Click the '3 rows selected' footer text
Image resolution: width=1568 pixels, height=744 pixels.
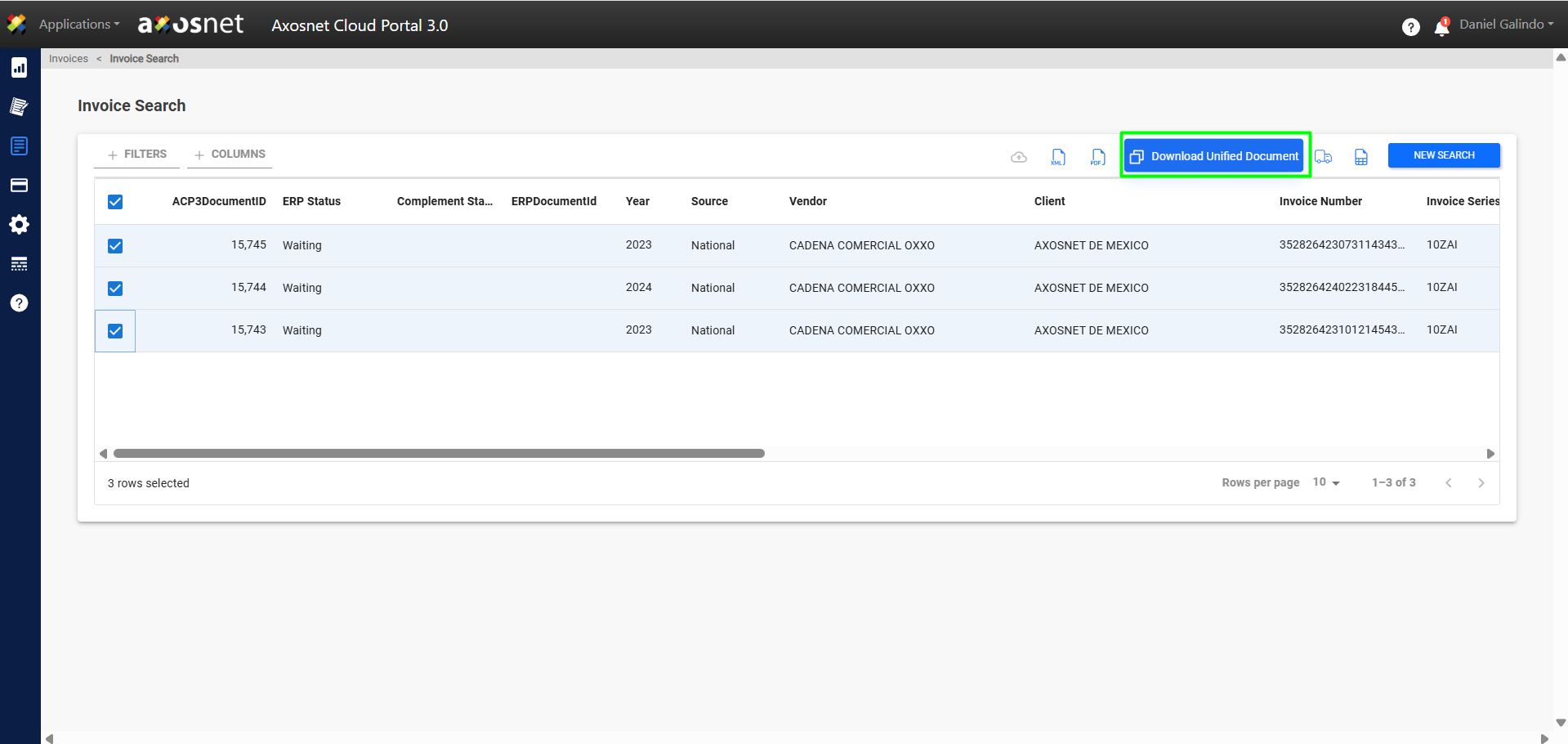pyautogui.click(x=149, y=483)
